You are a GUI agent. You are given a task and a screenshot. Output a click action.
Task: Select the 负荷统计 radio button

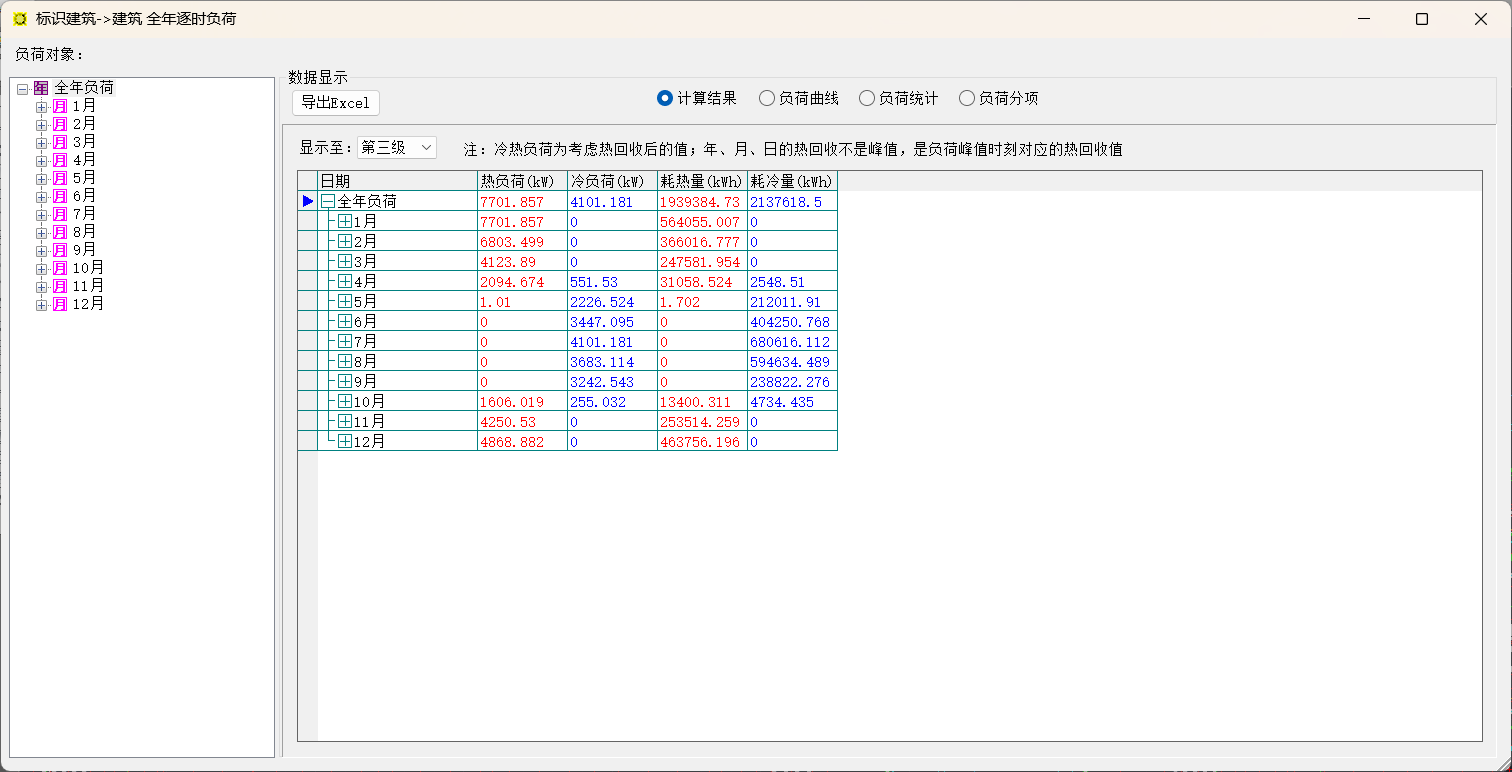coord(867,98)
